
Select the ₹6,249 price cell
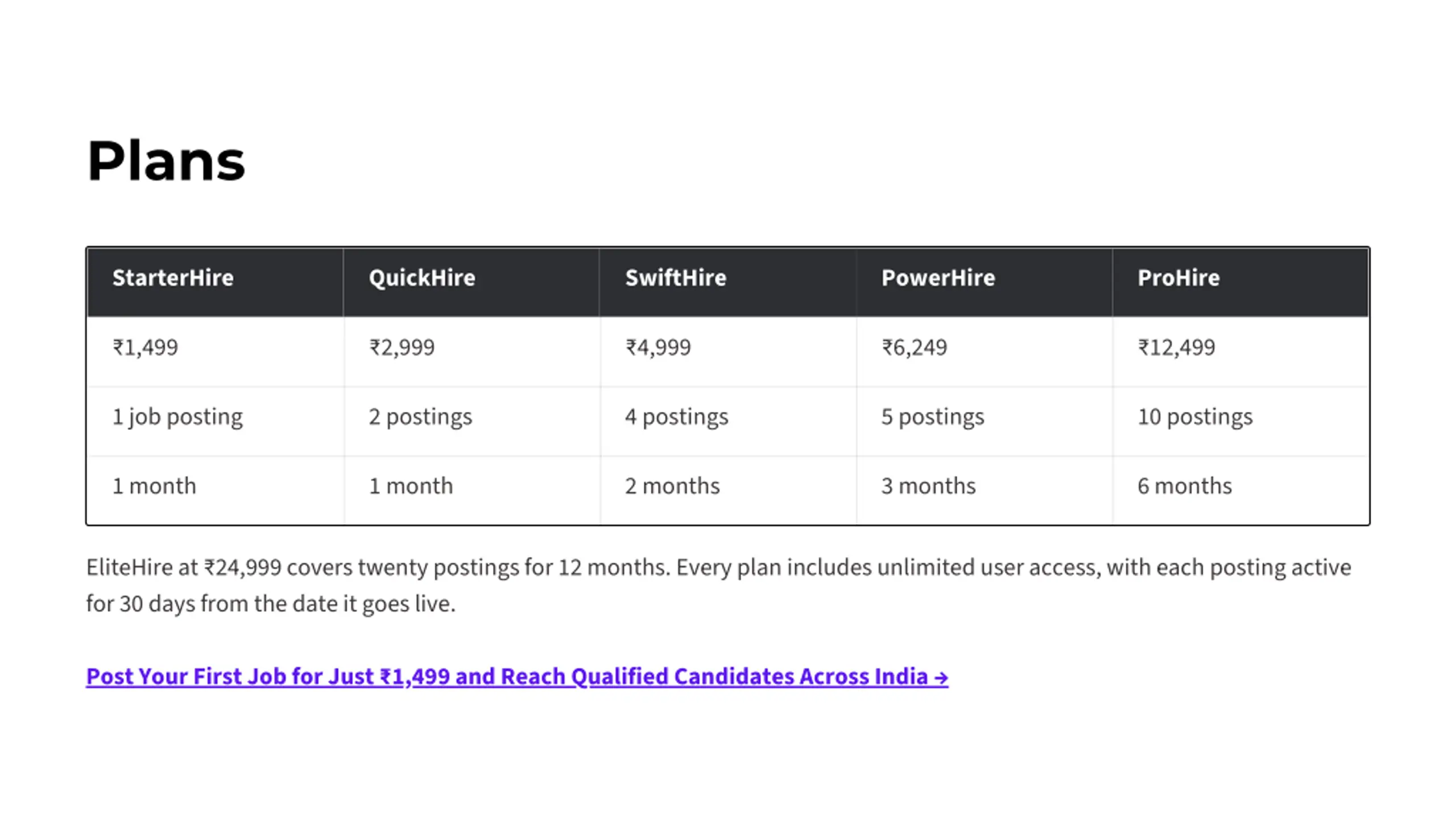click(x=985, y=351)
